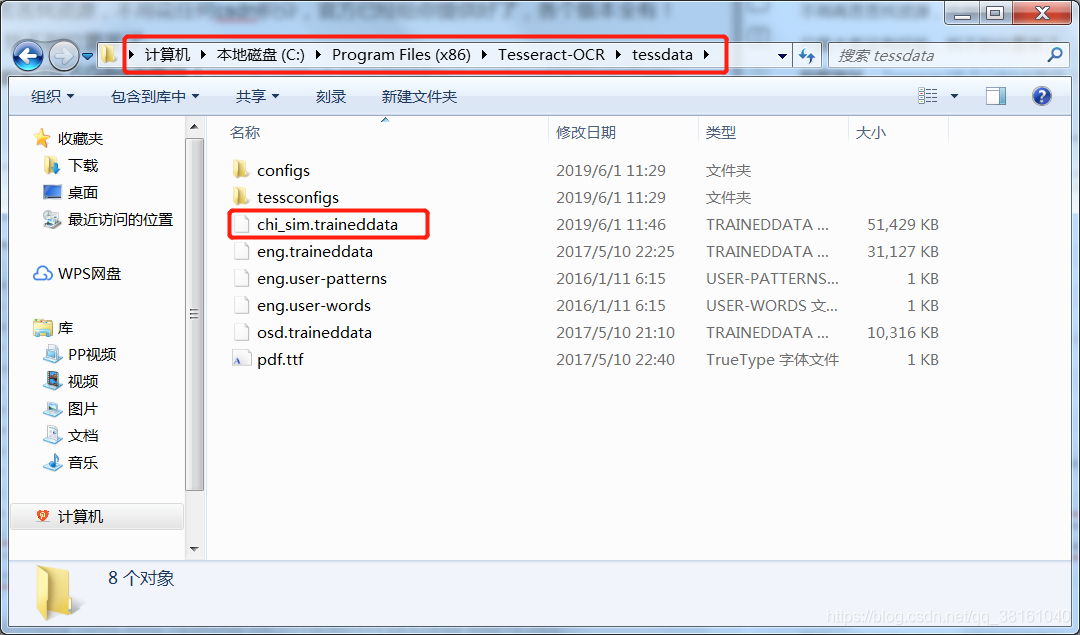Screen dimensions: 1080x635
Task: Click the configs folder name
Action: click(283, 170)
